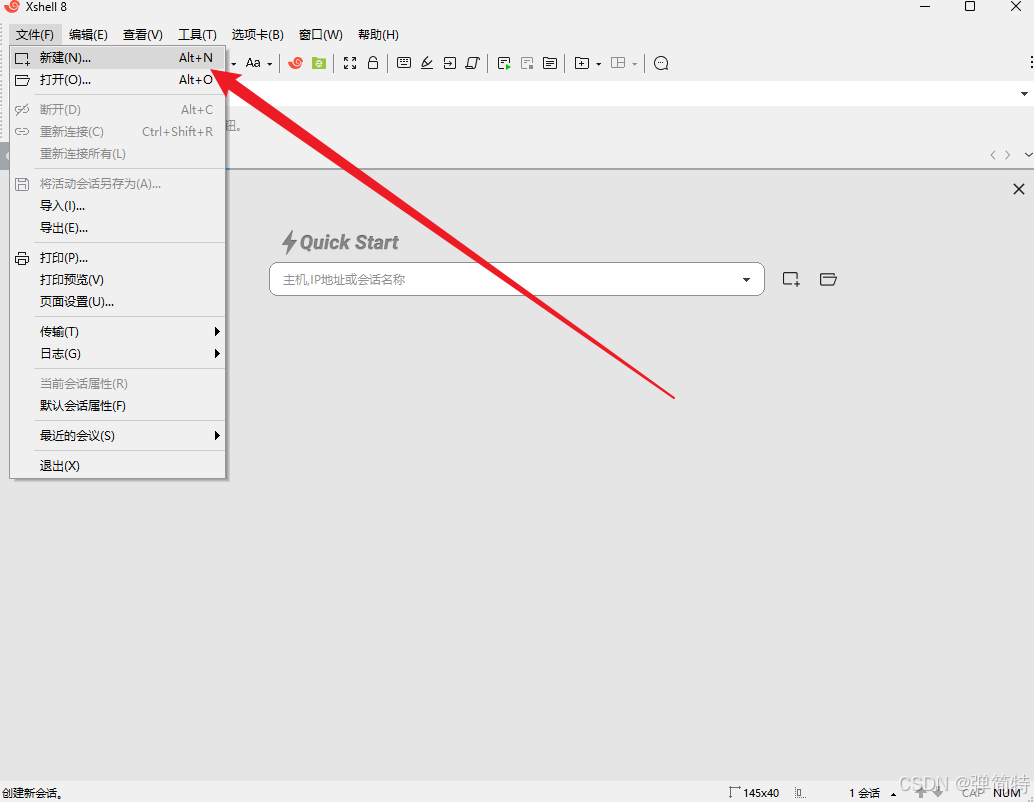The image size is (1034, 802).
Task: Click the NUM indicator in status bar
Action: (x=1007, y=793)
